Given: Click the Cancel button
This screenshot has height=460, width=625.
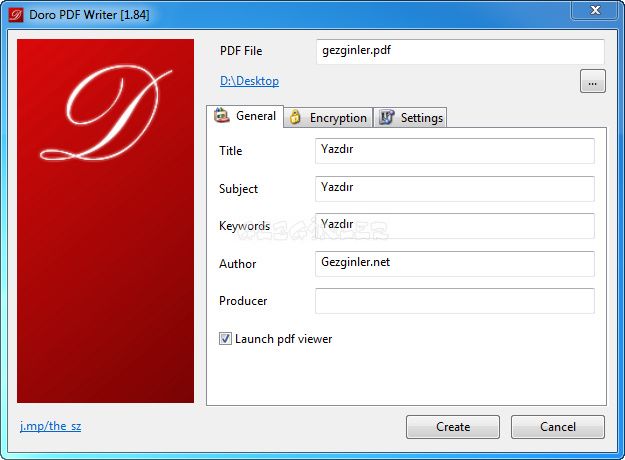Looking at the screenshot, I should (558, 427).
